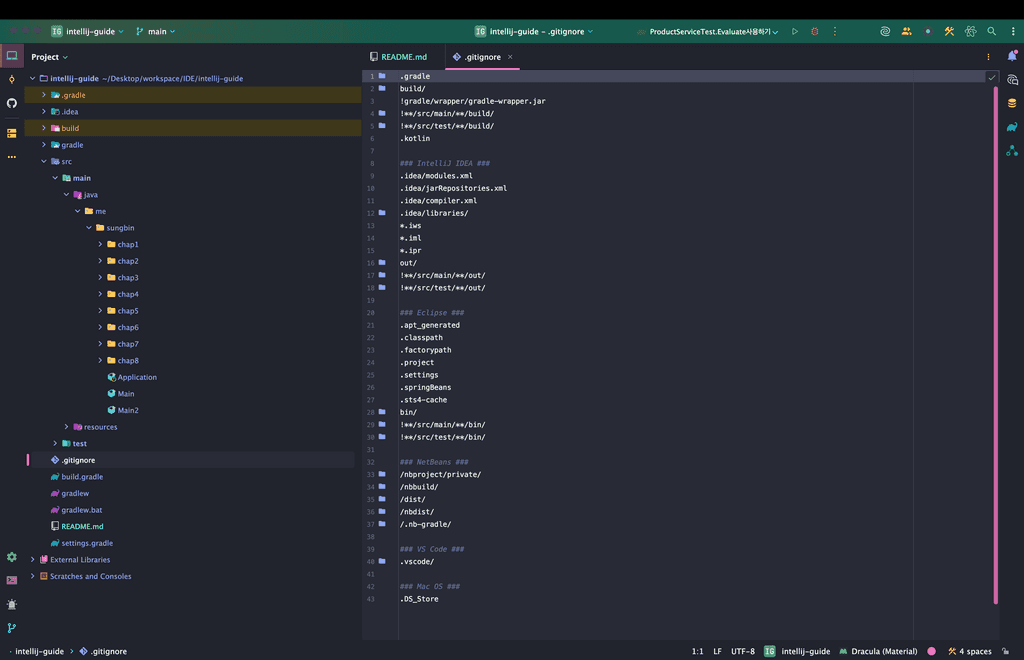1024x660 pixels.
Task: Open Notifications bell in right sidebar
Action: tap(1012, 57)
